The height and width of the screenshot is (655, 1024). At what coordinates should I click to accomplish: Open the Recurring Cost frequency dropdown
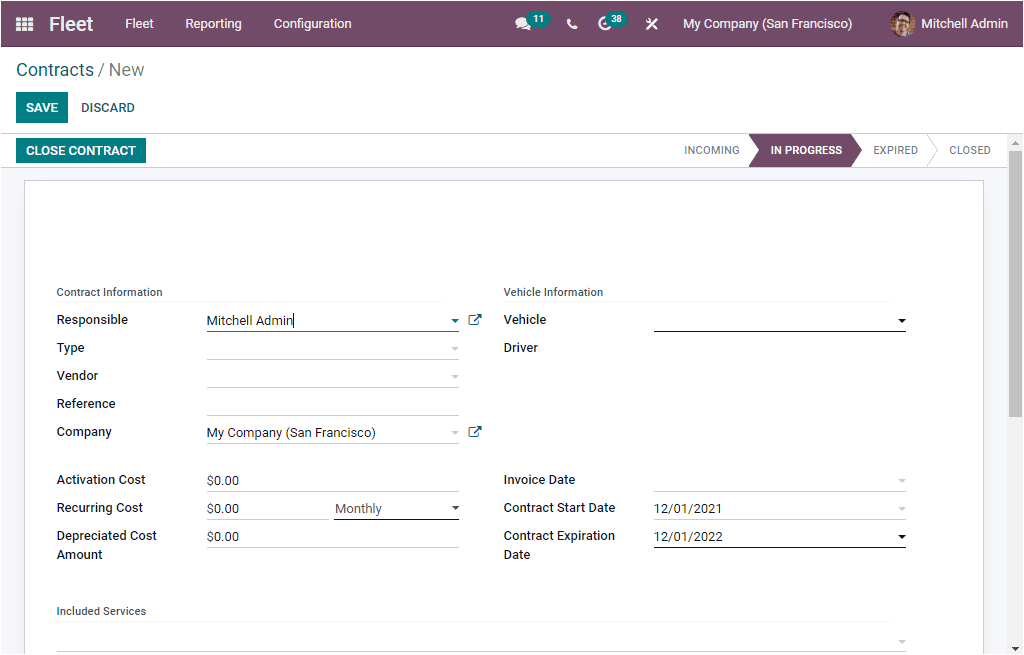[455, 508]
